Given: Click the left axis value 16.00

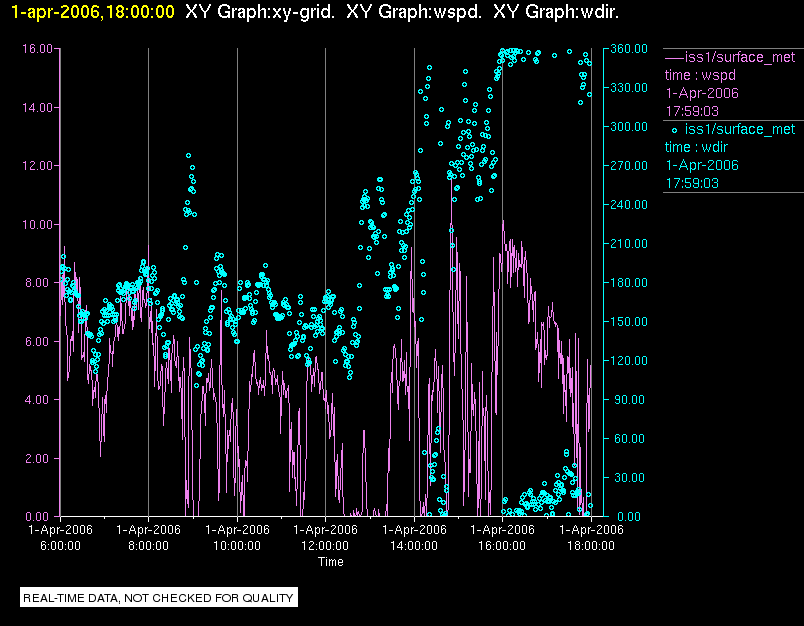Looking at the screenshot, I should click(37, 49).
